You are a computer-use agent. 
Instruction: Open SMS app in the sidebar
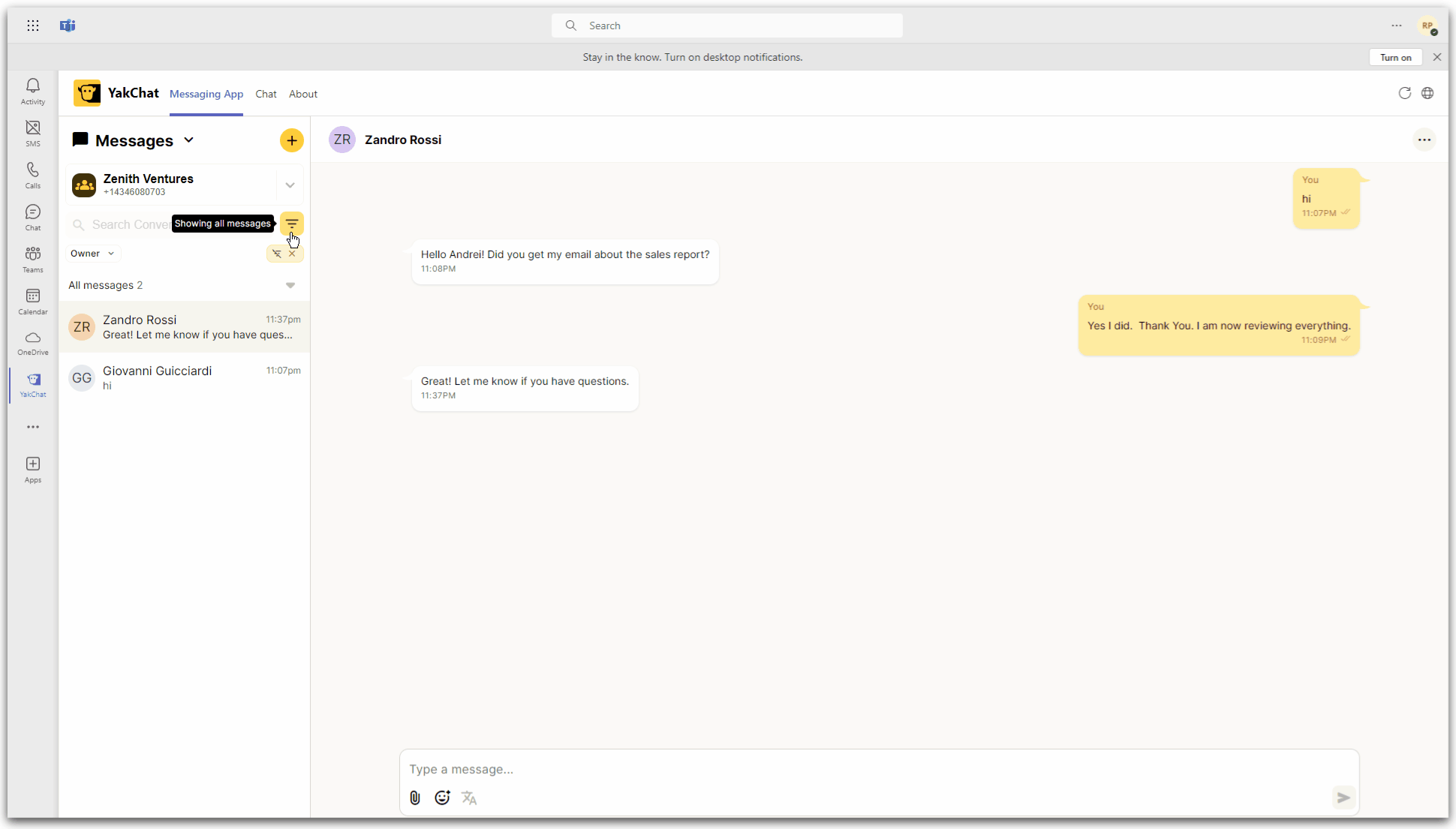pos(33,134)
